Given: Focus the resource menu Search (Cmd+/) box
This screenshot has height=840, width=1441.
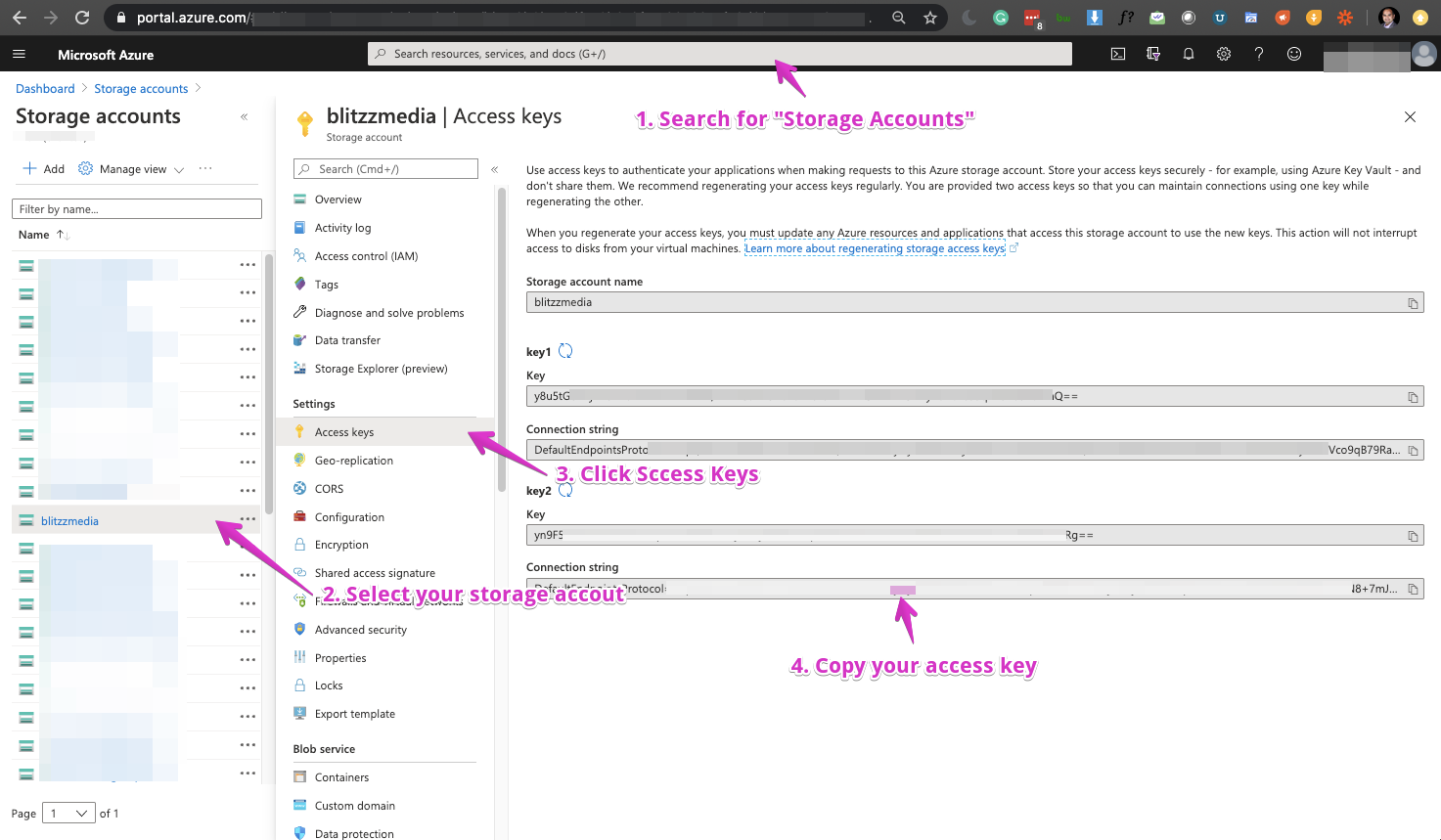Looking at the screenshot, I should (x=385, y=169).
